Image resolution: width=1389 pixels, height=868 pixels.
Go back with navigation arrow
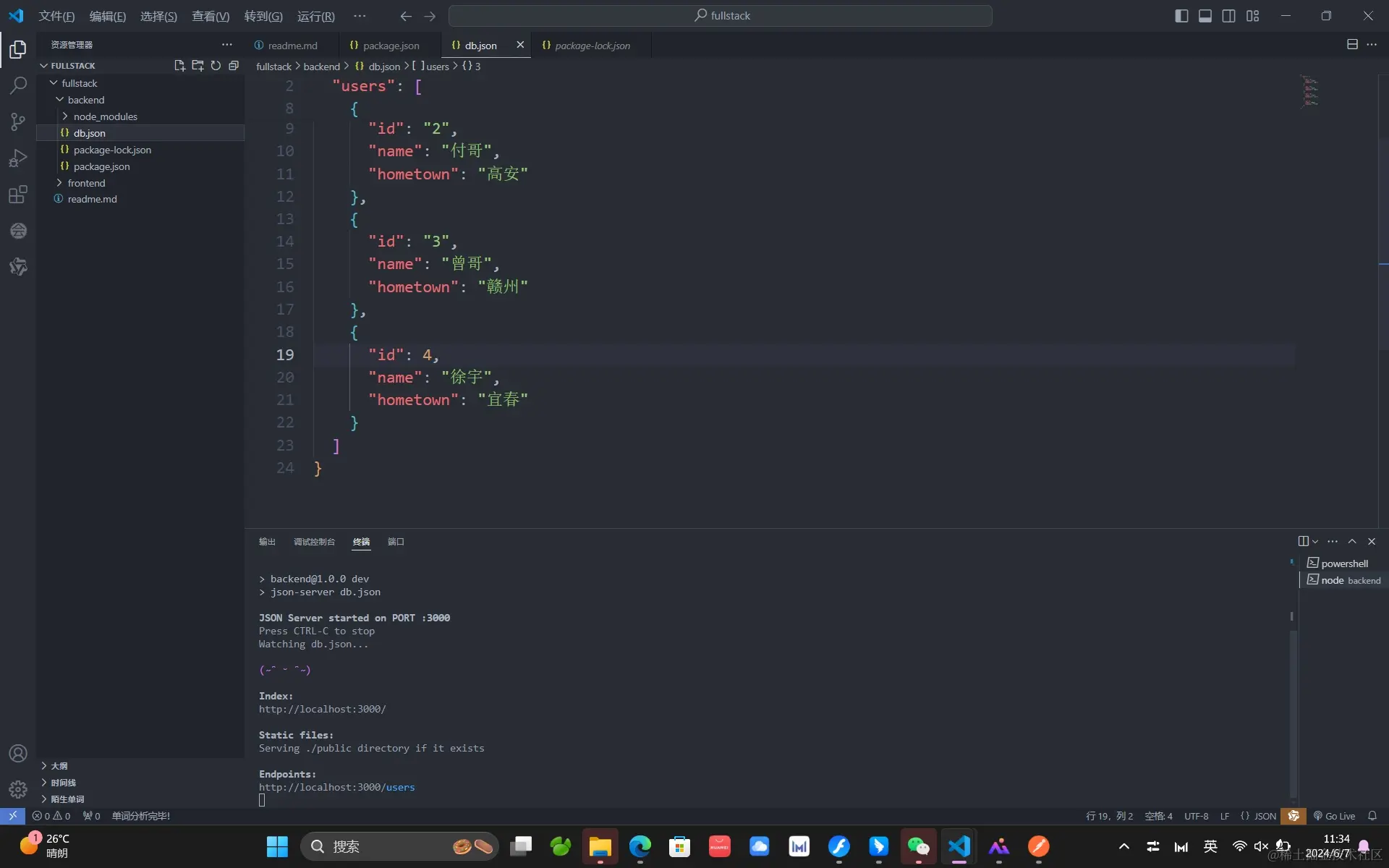(x=406, y=16)
